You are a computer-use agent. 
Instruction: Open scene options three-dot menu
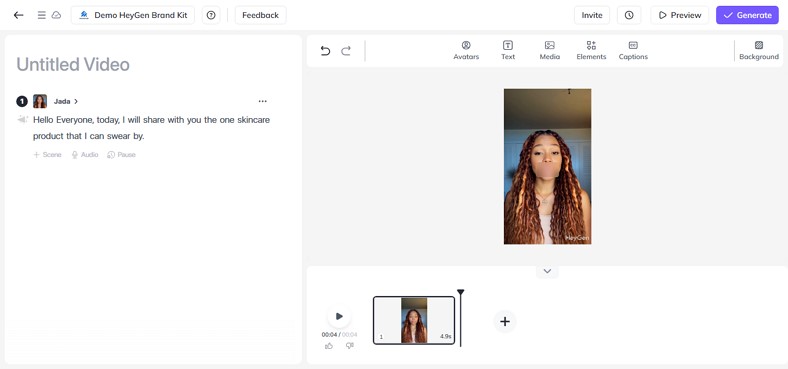pyautogui.click(x=262, y=101)
